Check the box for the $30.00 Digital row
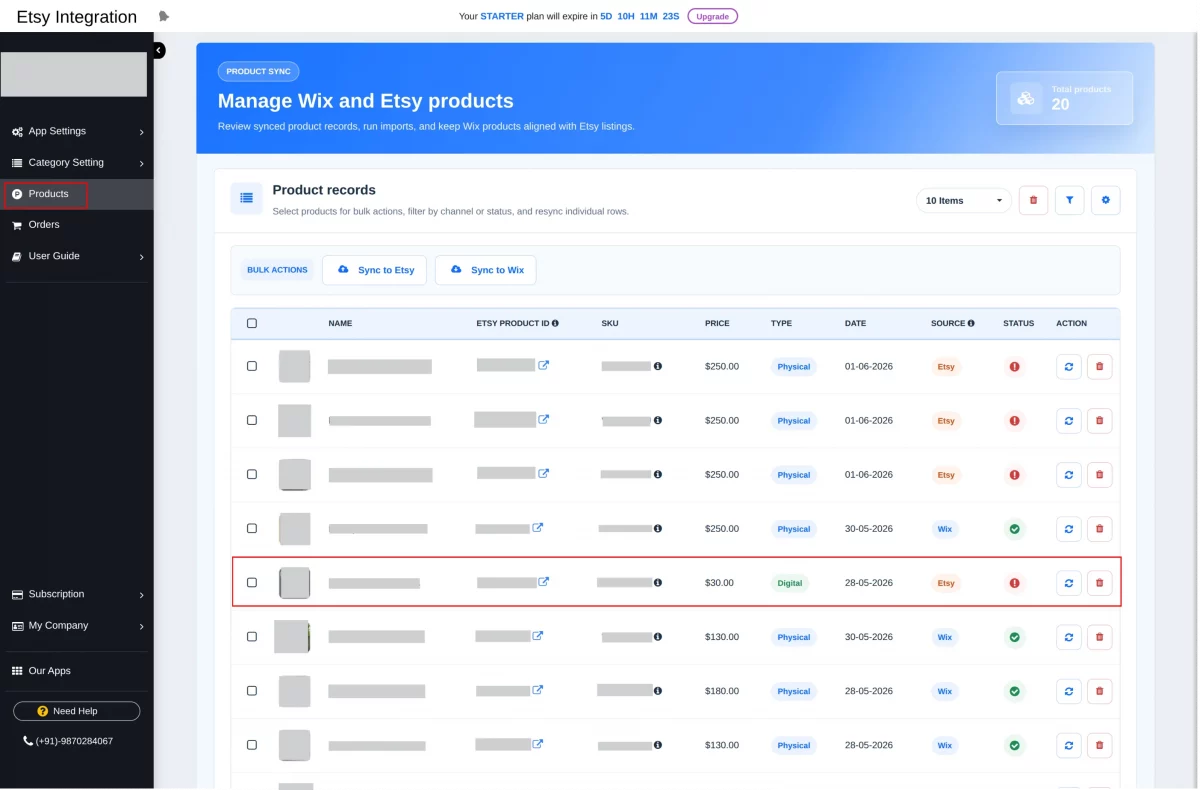The height and width of the screenshot is (790, 1200). (x=252, y=582)
